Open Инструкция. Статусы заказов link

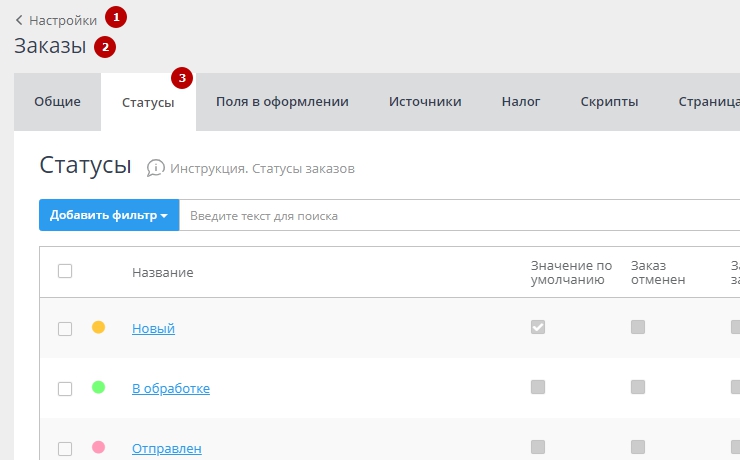262,168
